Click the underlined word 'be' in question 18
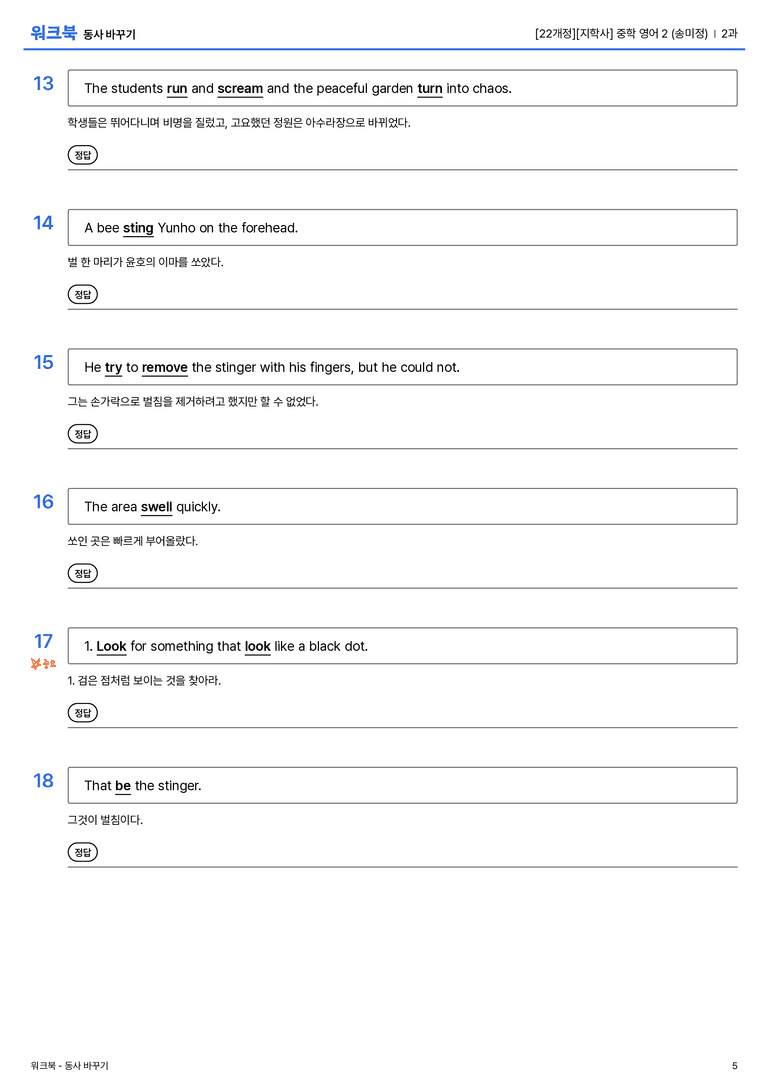 (x=123, y=785)
